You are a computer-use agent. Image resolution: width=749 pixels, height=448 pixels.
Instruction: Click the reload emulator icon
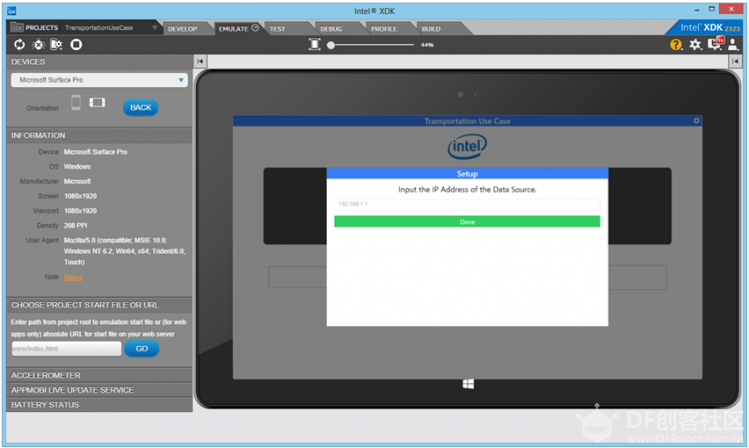click(x=19, y=45)
